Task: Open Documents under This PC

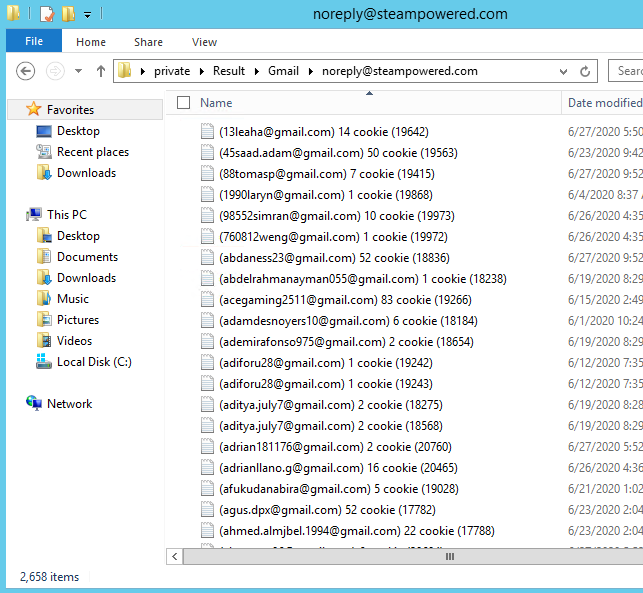Action: click(x=87, y=257)
